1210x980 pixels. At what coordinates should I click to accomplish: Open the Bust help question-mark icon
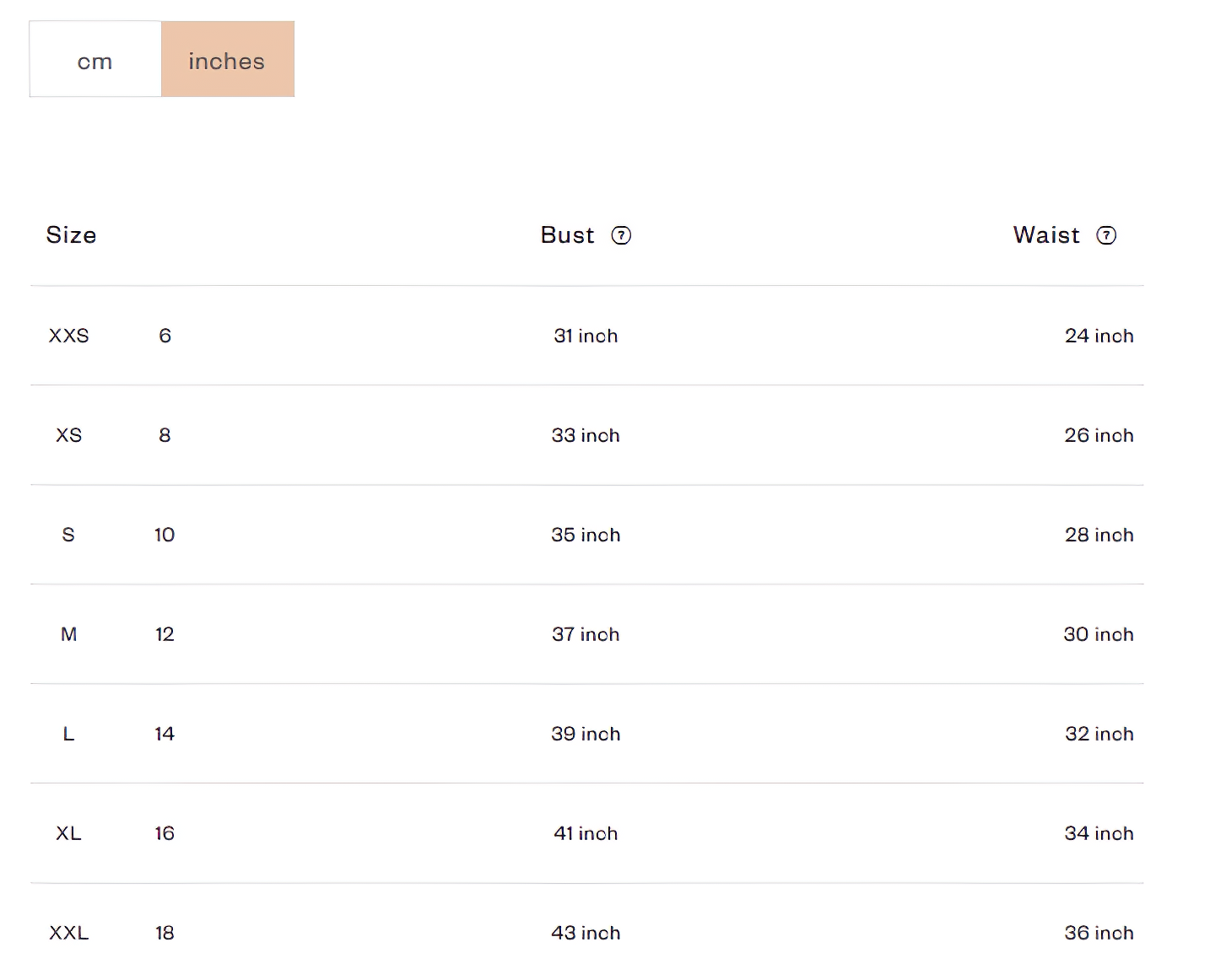[621, 235]
